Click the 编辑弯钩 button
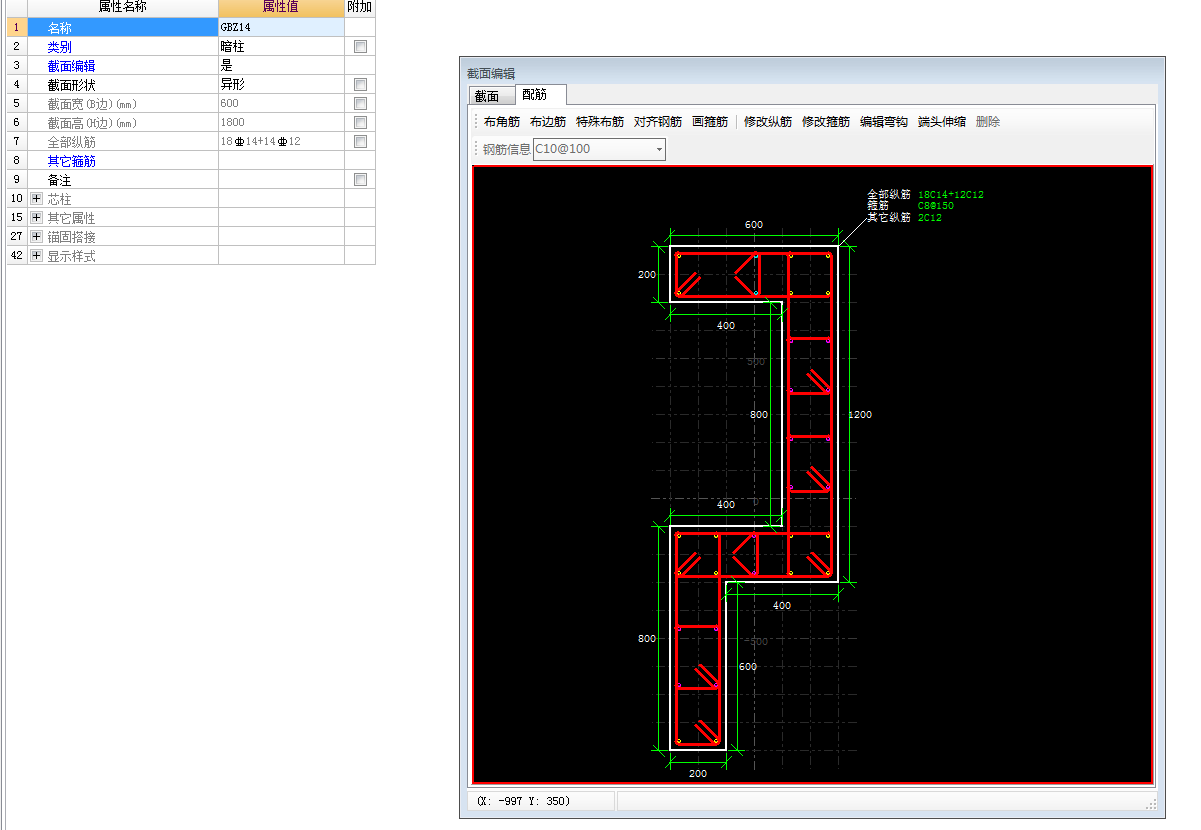Screen dimensions: 1201x830 click(x=884, y=122)
